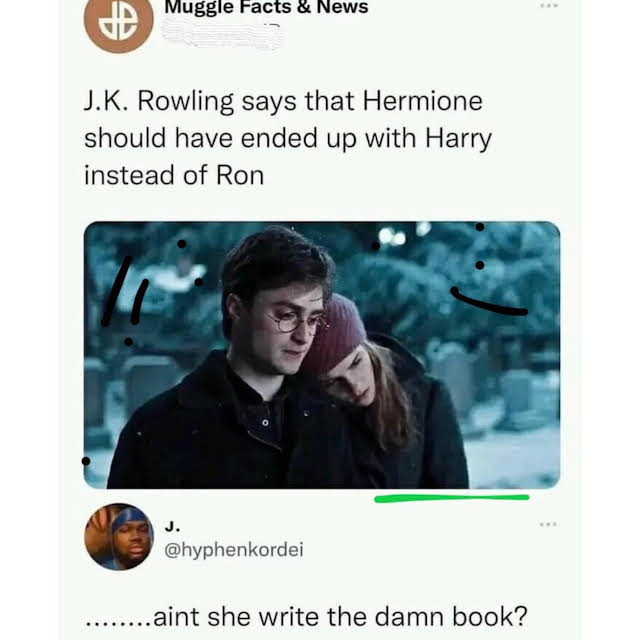Click the display name J.

point(172,527)
